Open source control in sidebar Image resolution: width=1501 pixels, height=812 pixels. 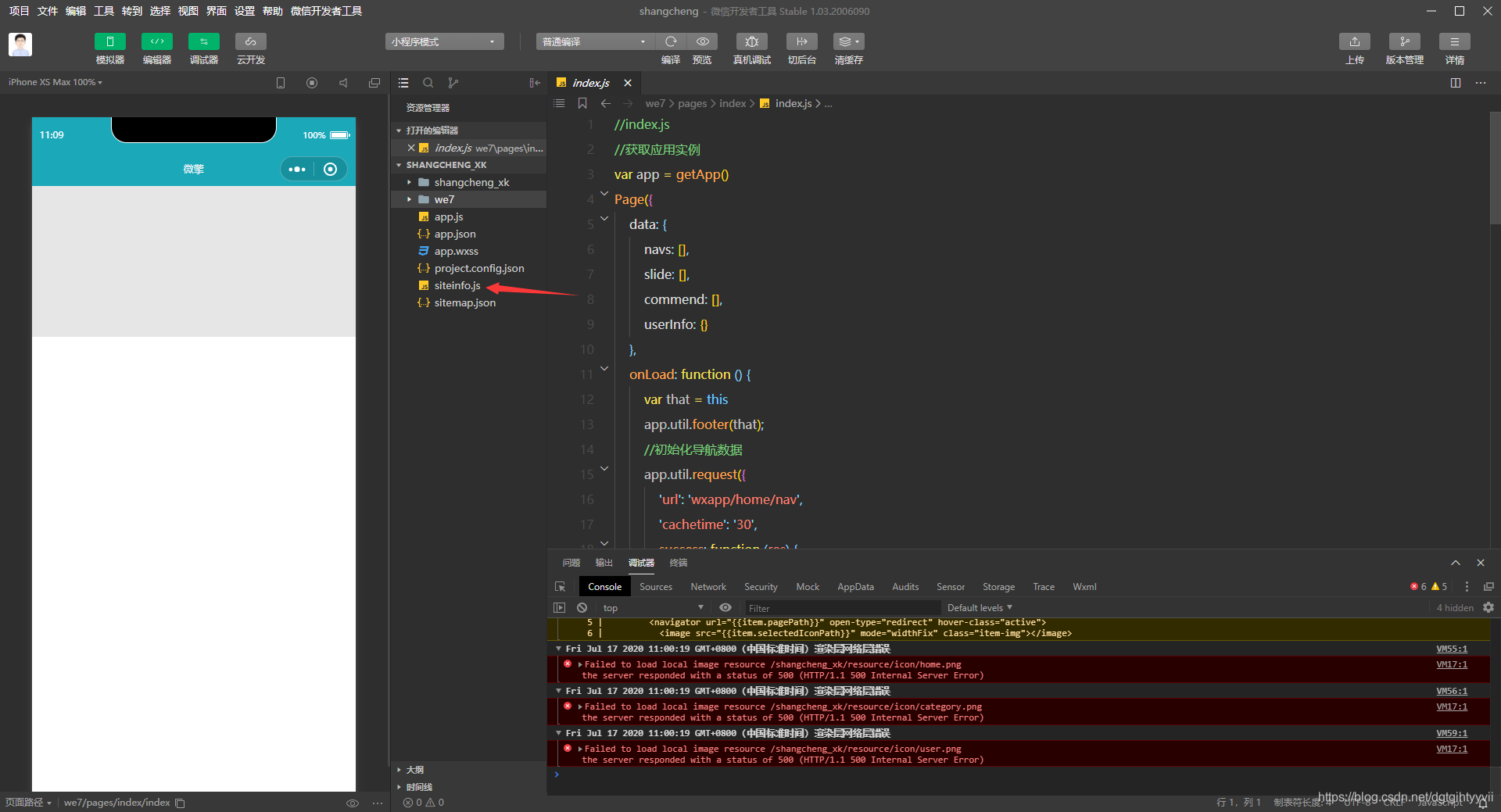click(x=453, y=83)
